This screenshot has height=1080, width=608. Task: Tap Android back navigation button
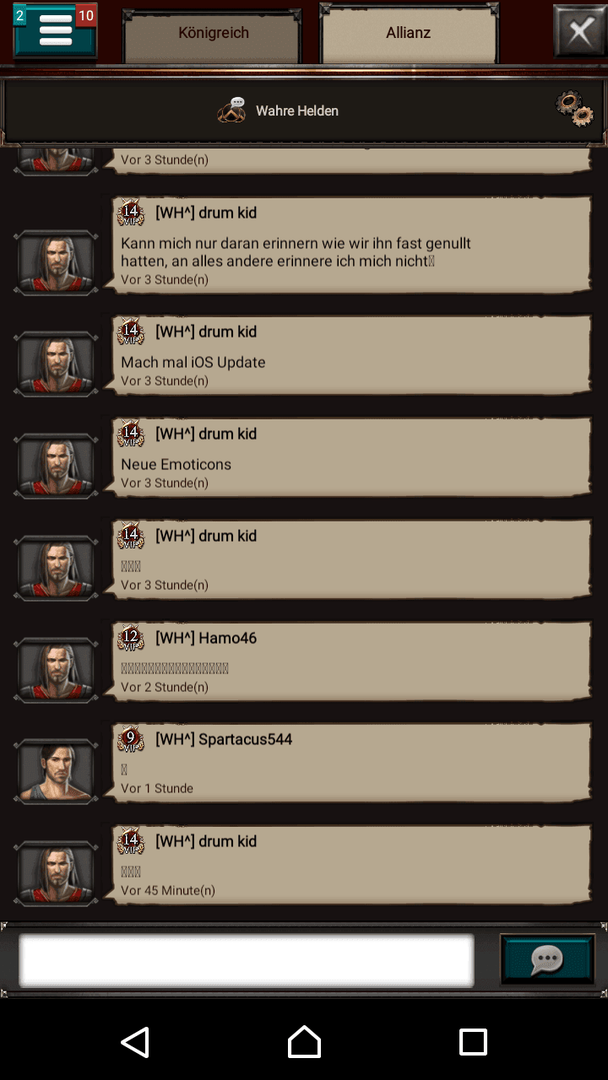(x=136, y=1042)
